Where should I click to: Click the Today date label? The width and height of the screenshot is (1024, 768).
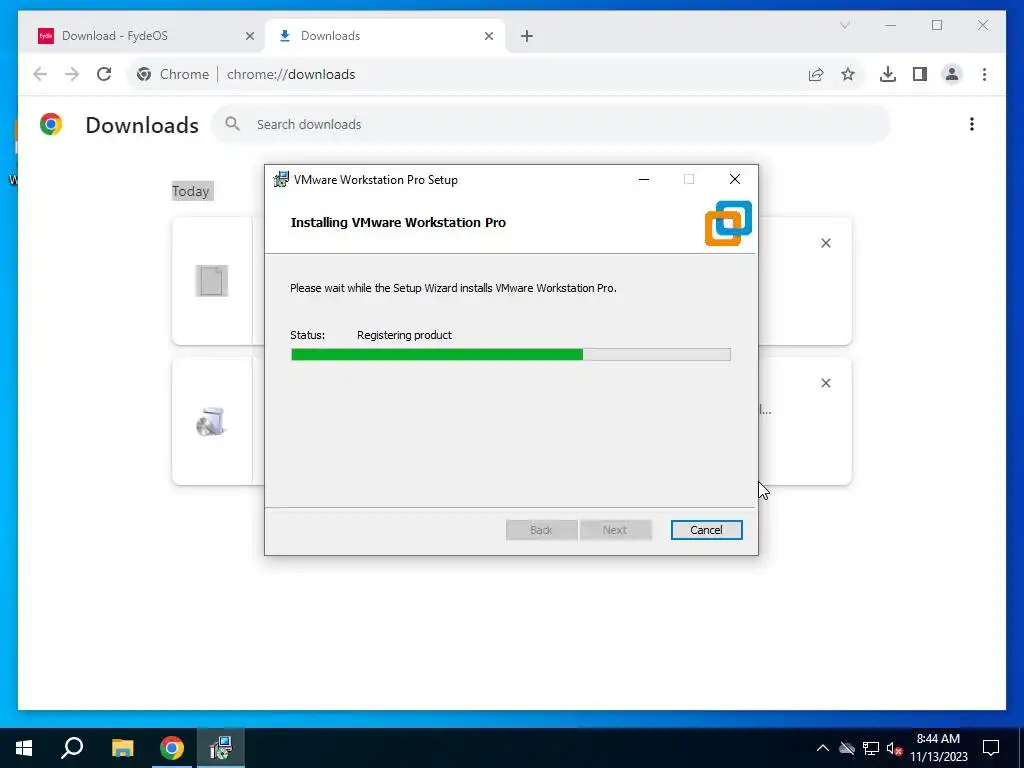tap(191, 191)
